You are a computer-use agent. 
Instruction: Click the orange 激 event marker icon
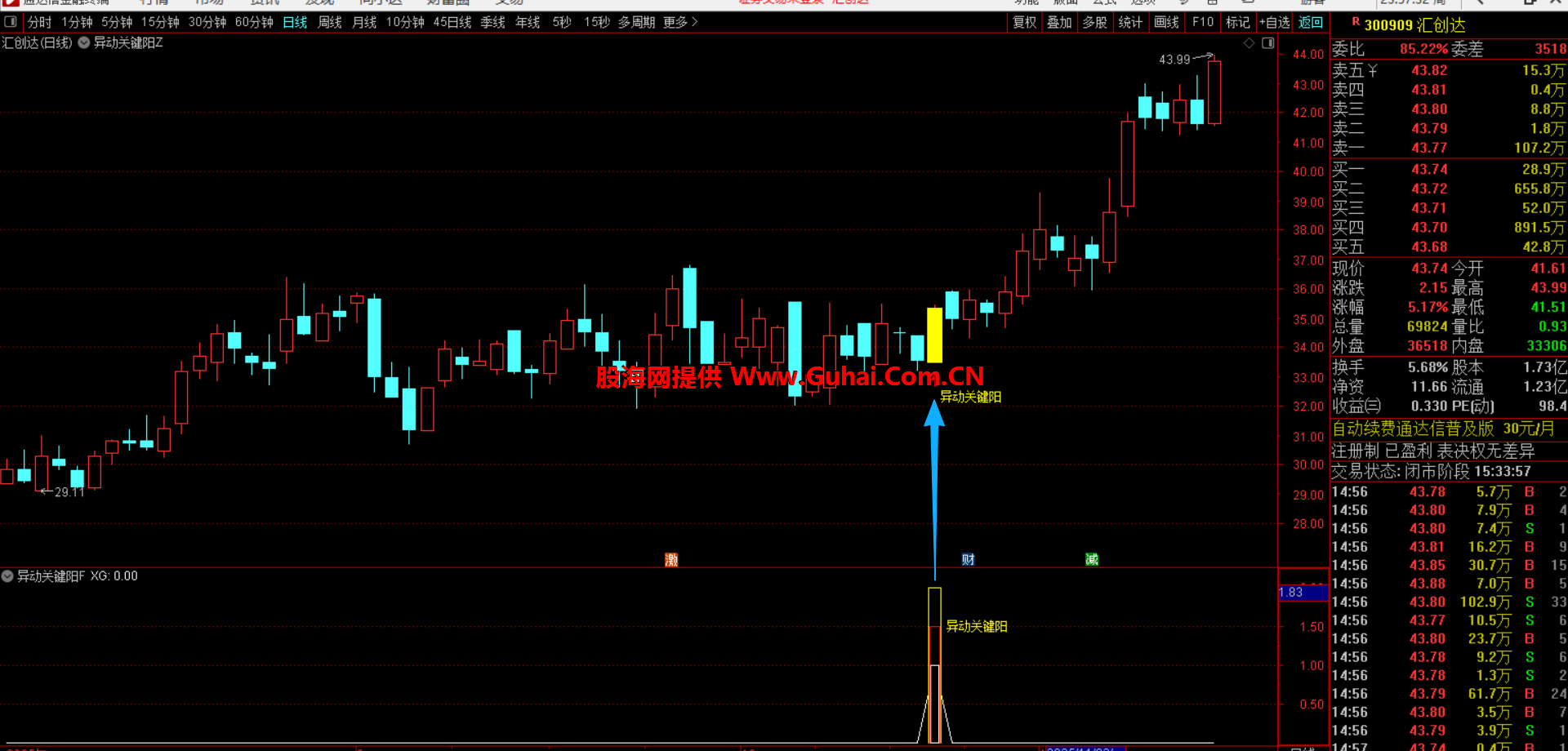(671, 559)
